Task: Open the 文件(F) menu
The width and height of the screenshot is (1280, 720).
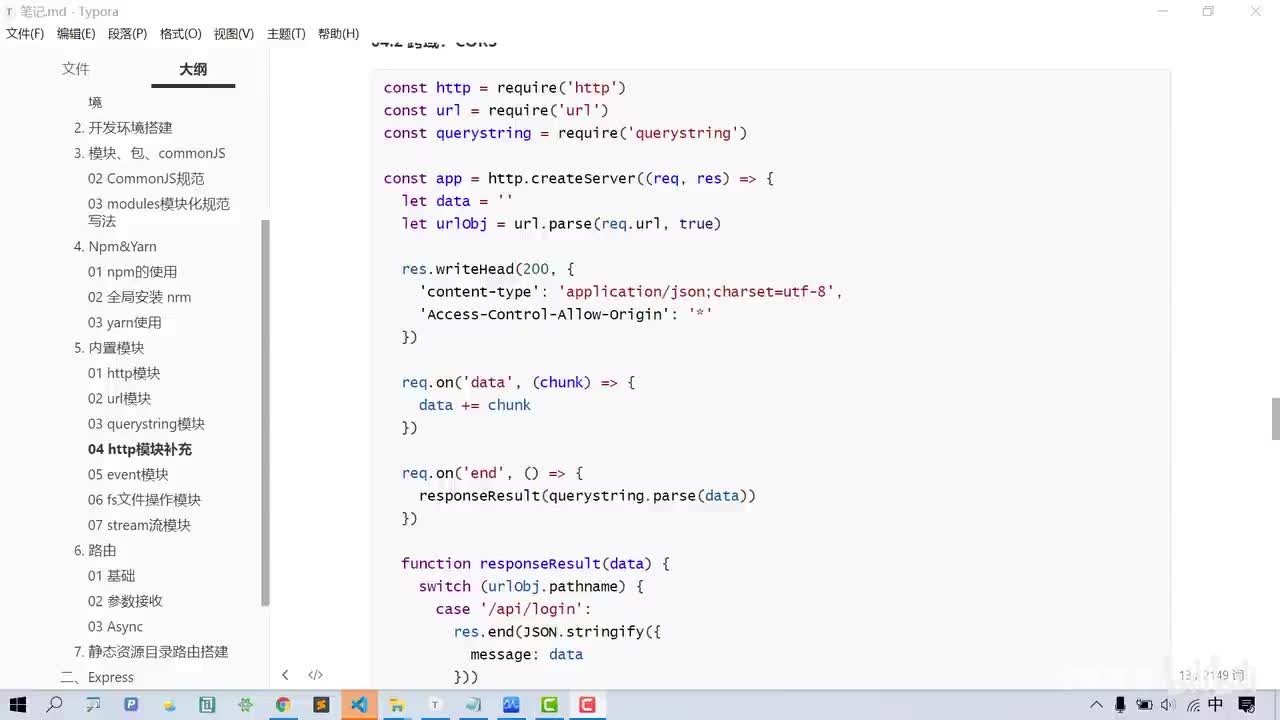Action: point(25,34)
